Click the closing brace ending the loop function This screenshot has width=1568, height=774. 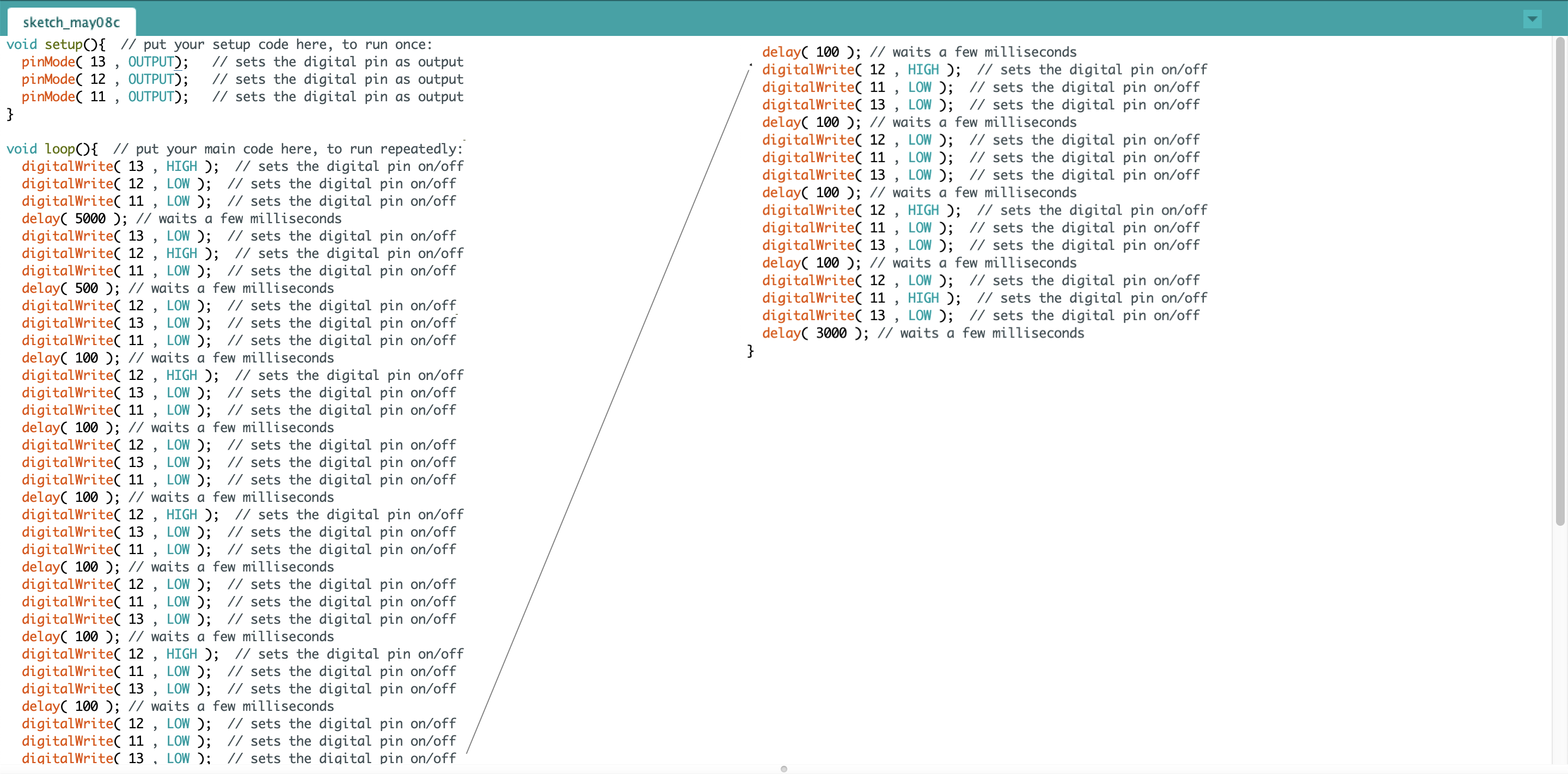coord(751,351)
